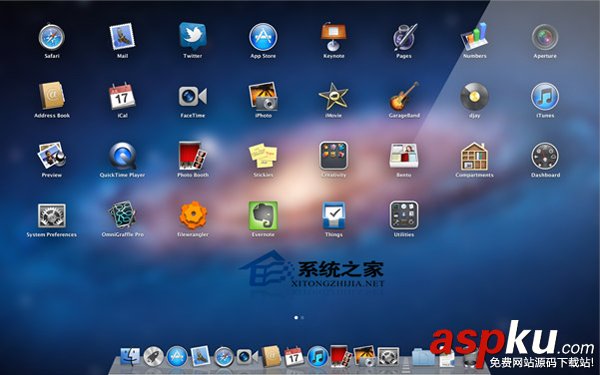Launch QuickTime Player
This screenshot has width=600, height=375.
(x=122, y=156)
